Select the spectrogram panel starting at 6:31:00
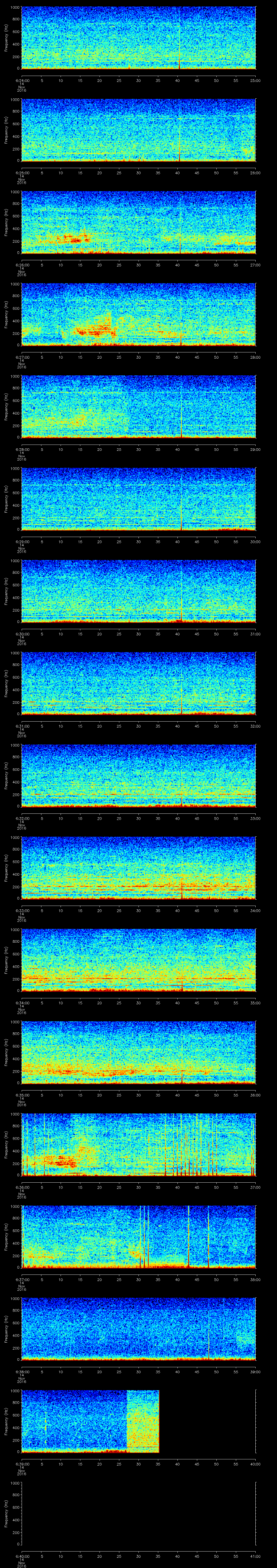 pyautogui.click(x=139, y=683)
